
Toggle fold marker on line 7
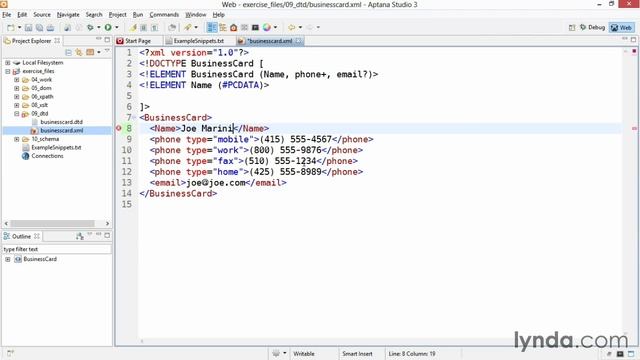pyautogui.click(x=134, y=118)
